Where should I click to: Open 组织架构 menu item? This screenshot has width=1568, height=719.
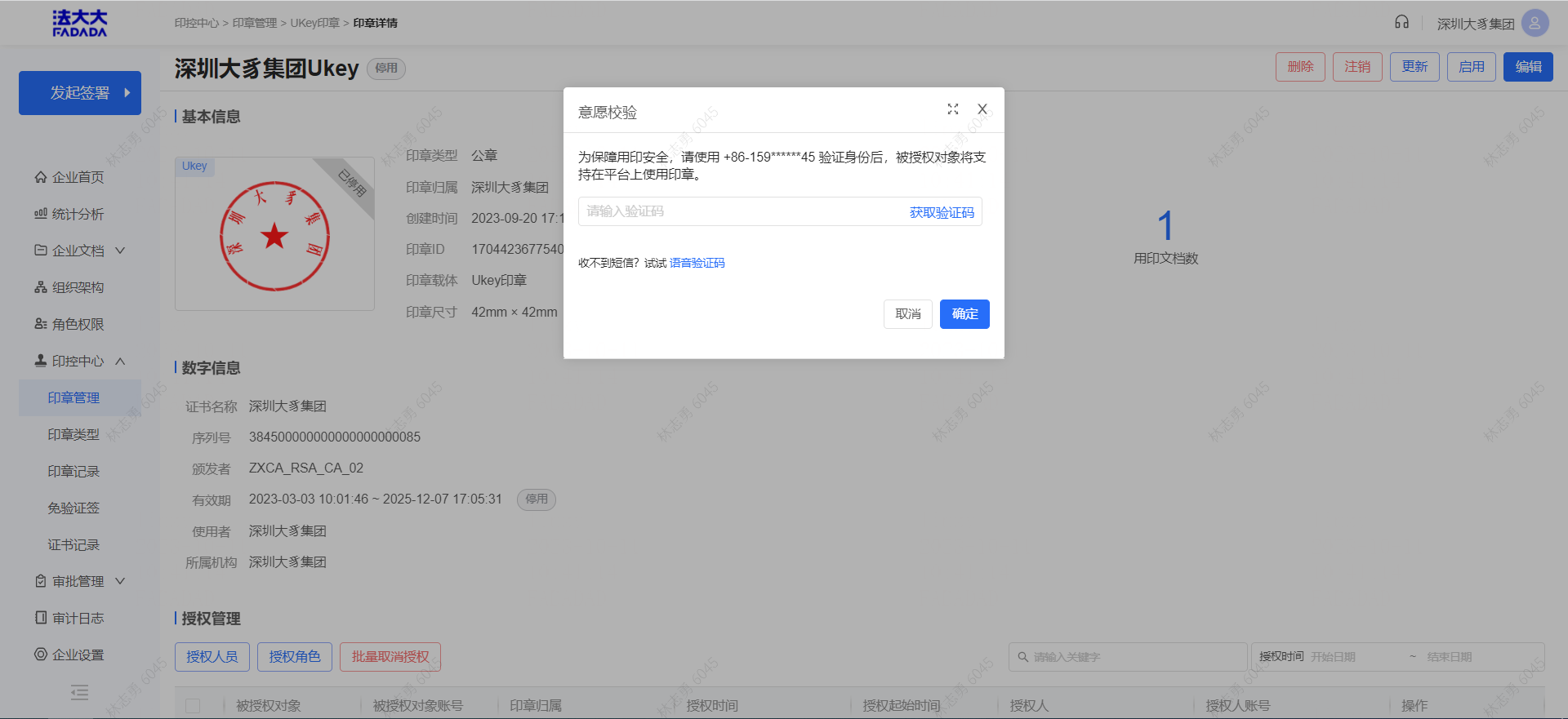(x=78, y=287)
